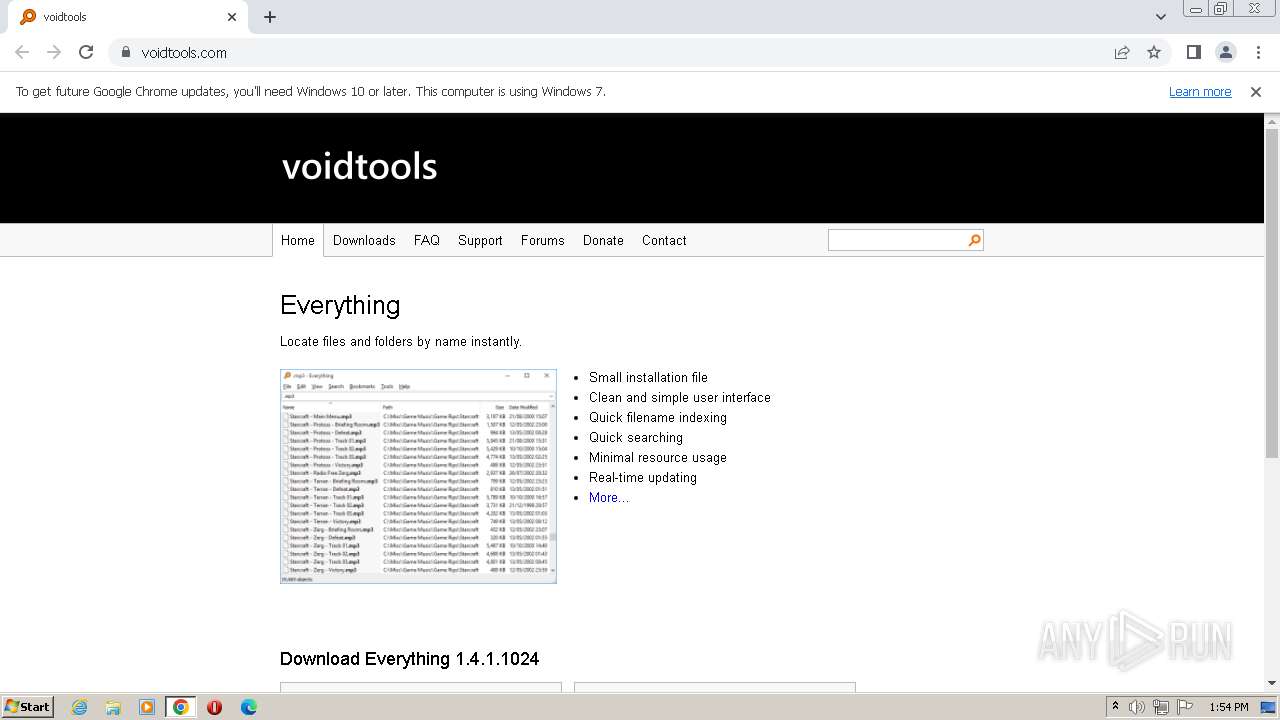Click the 'Minimal resource usage' bullet

point(658,457)
